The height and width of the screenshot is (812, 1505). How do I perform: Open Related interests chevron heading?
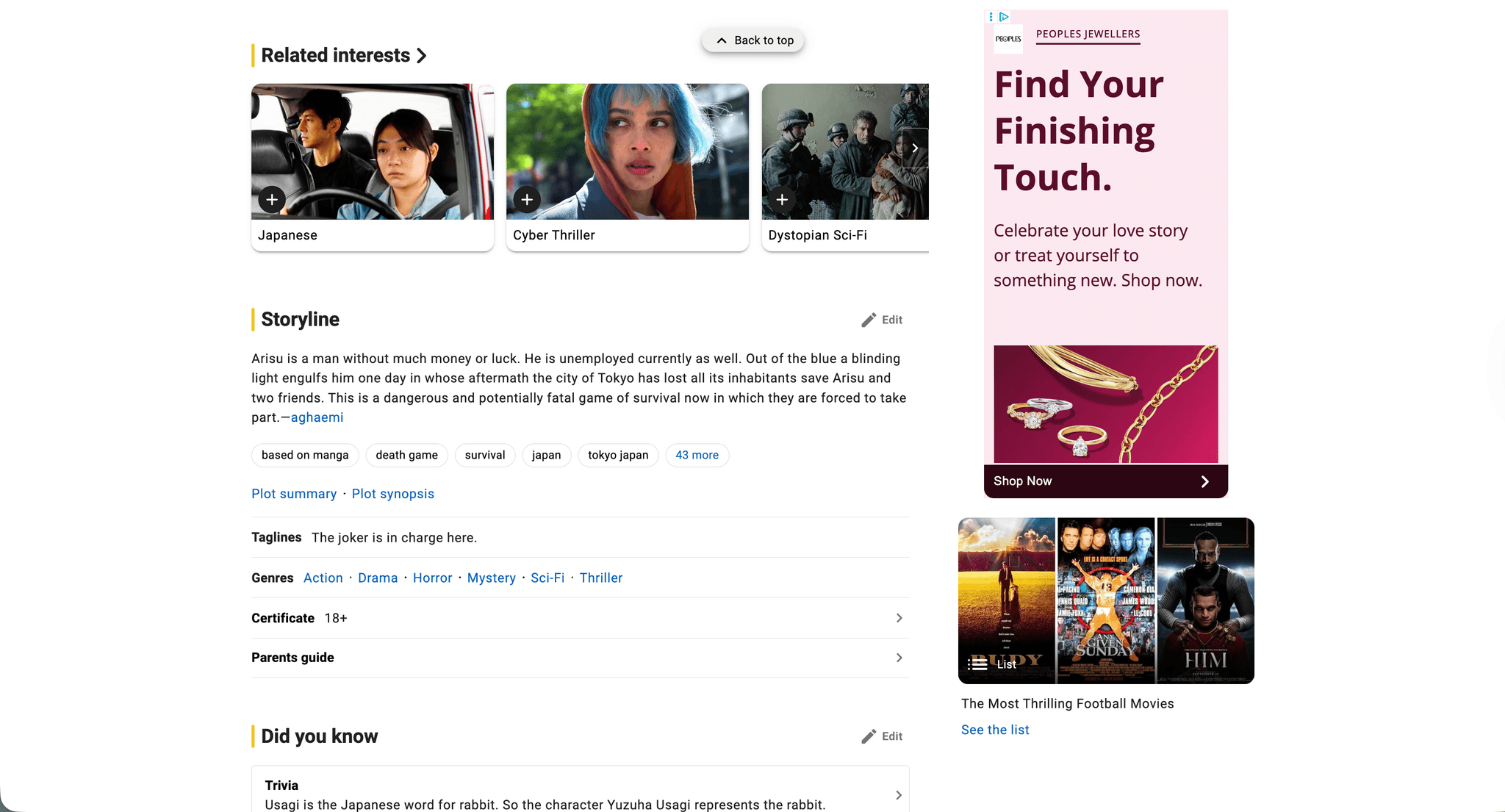click(421, 56)
